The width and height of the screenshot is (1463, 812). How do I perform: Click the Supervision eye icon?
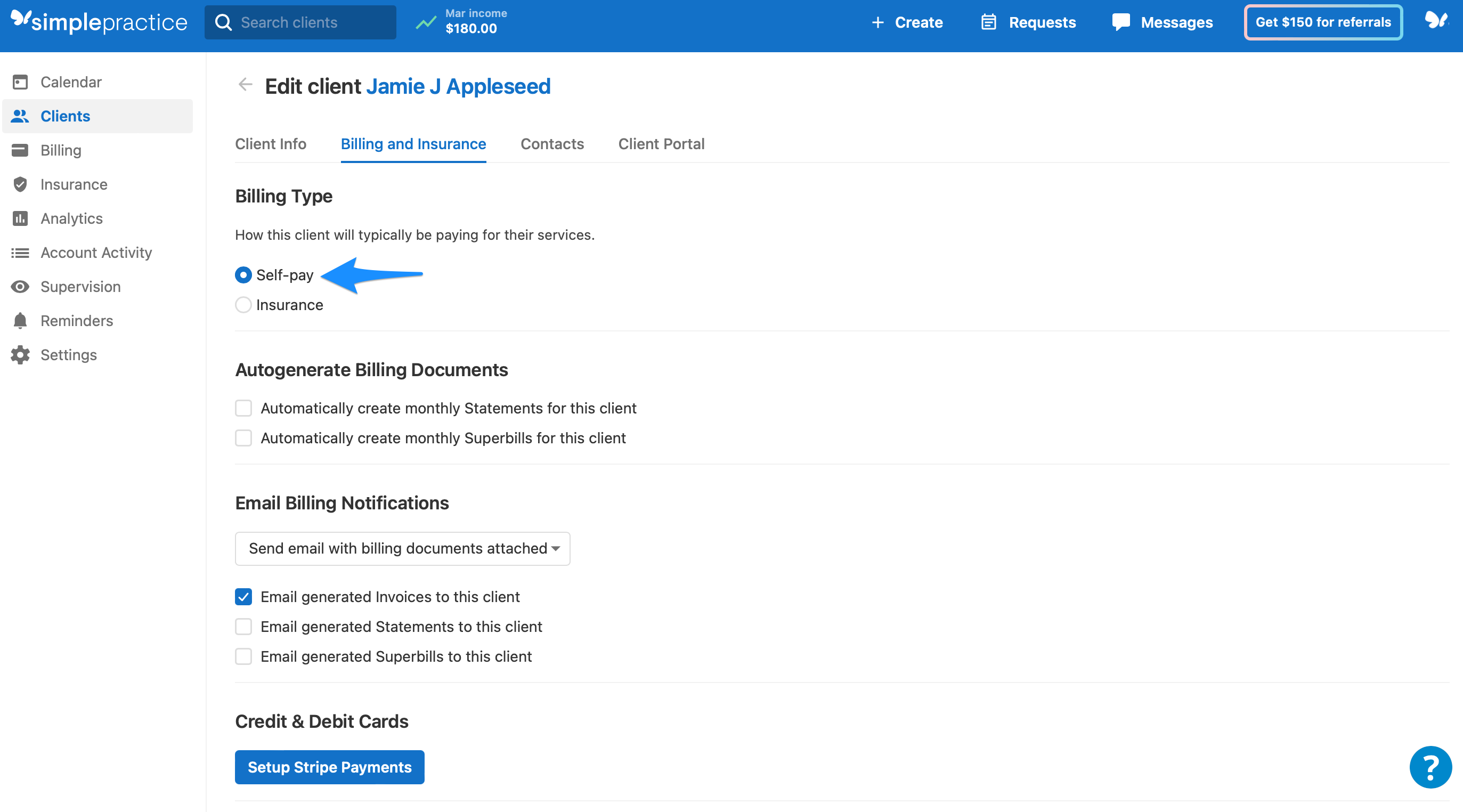click(x=20, y=287)
